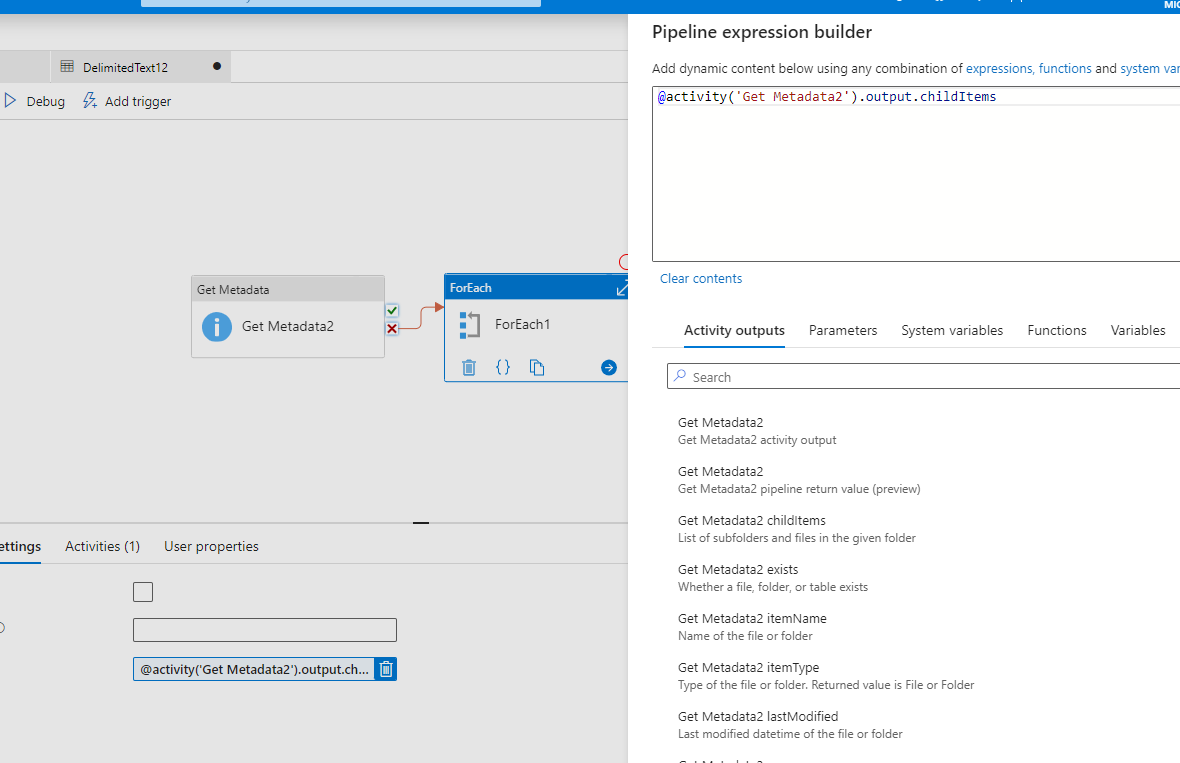The image size is (1180, 763).
Task: Select the DelimitedText12 editor tab
Action: 141,67
